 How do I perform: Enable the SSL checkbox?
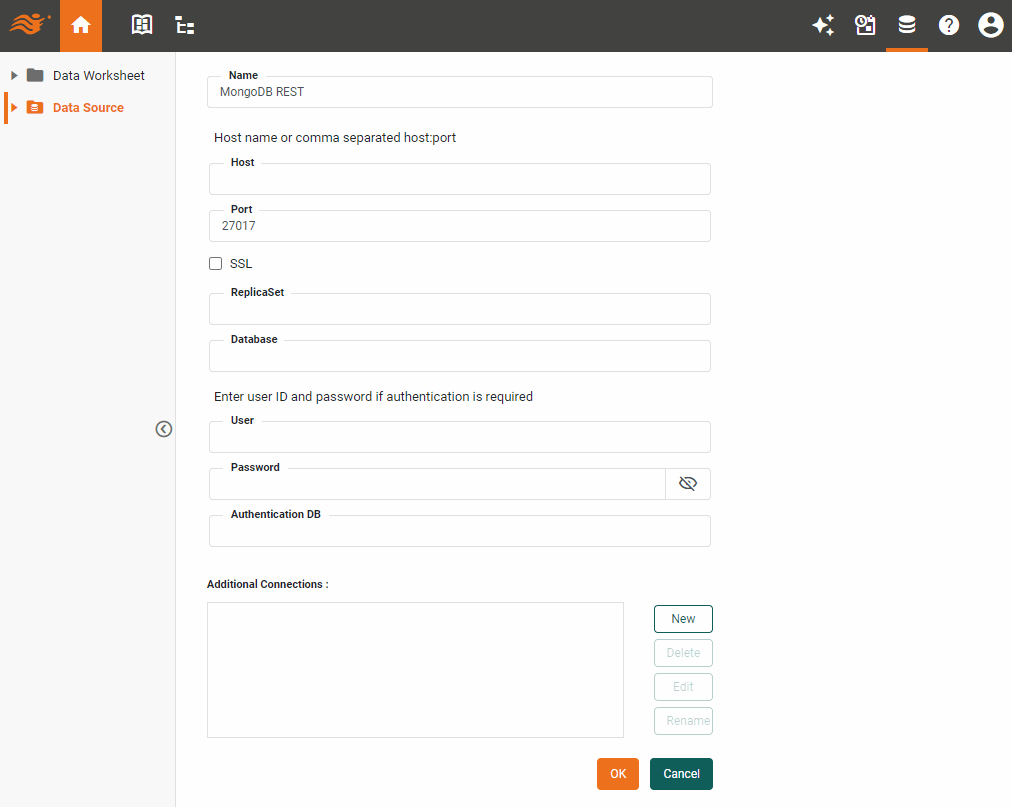[215, 263]
